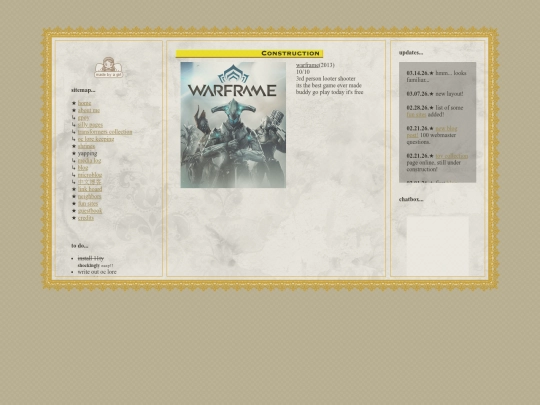Open the oc lore keeping page
This screenshot has width=540, height=405.
[x=96, y=139]
